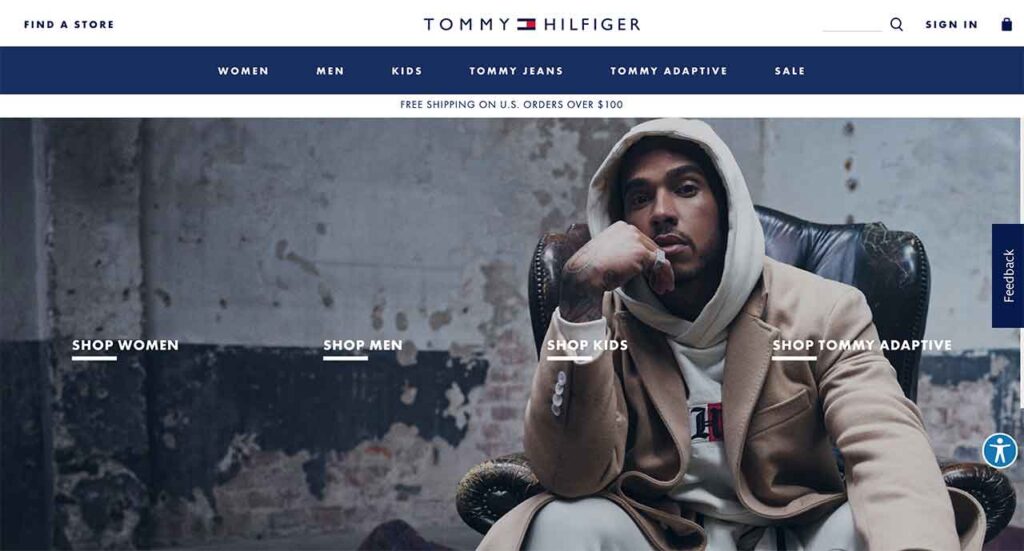
Task: Open the Feedback side tab
Action: click(x=1008, y=276)
